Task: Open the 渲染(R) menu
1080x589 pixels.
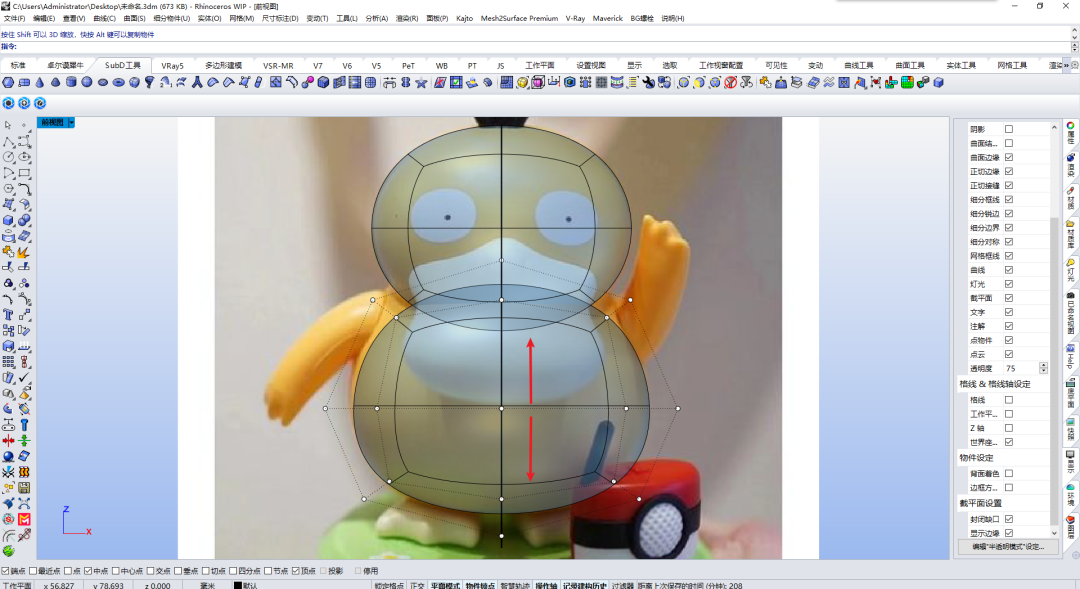Action: coord(407,19)
